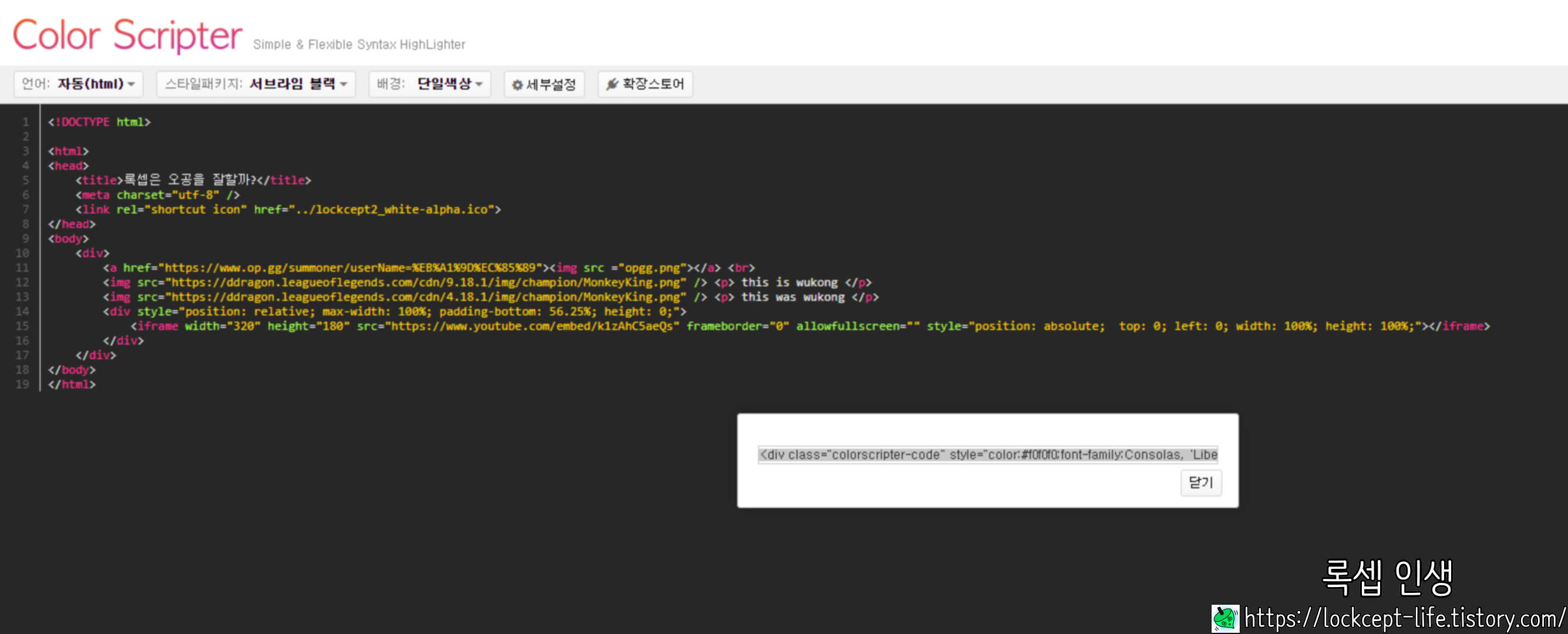The image size is (1568, 634).
Task: Open the 배경 단일색상 background dropdown
Action: (429, 84)
